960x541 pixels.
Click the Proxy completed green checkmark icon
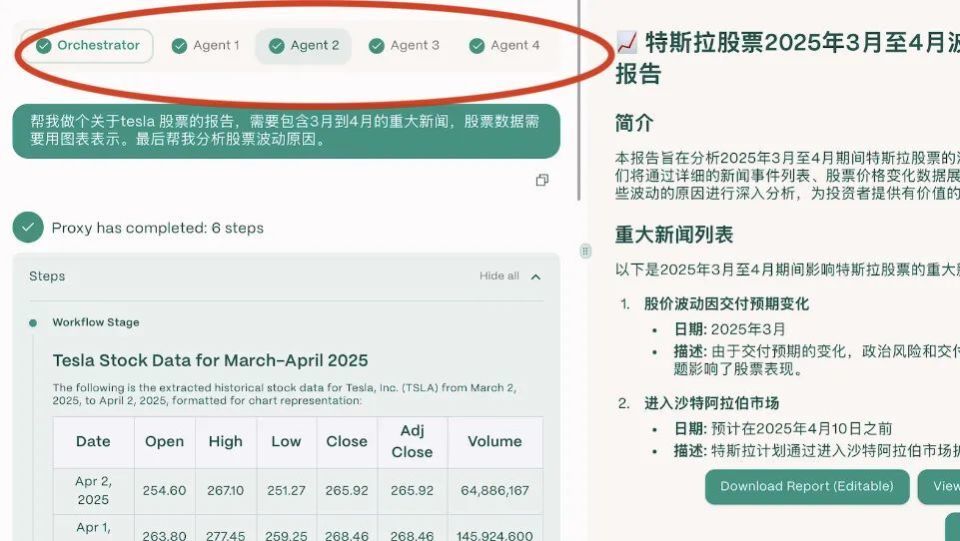(28, 228)
